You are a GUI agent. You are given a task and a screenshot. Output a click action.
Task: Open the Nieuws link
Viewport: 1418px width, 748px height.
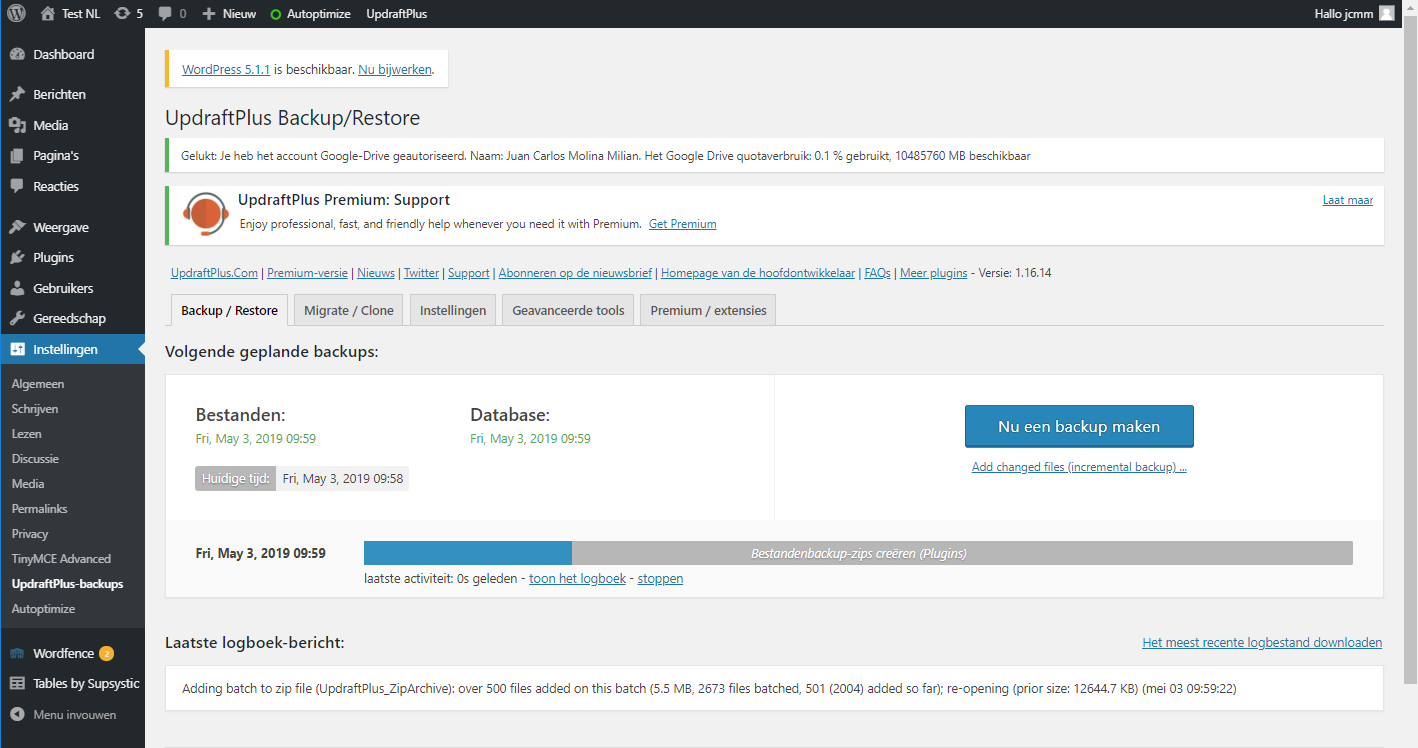coord(376,273)
